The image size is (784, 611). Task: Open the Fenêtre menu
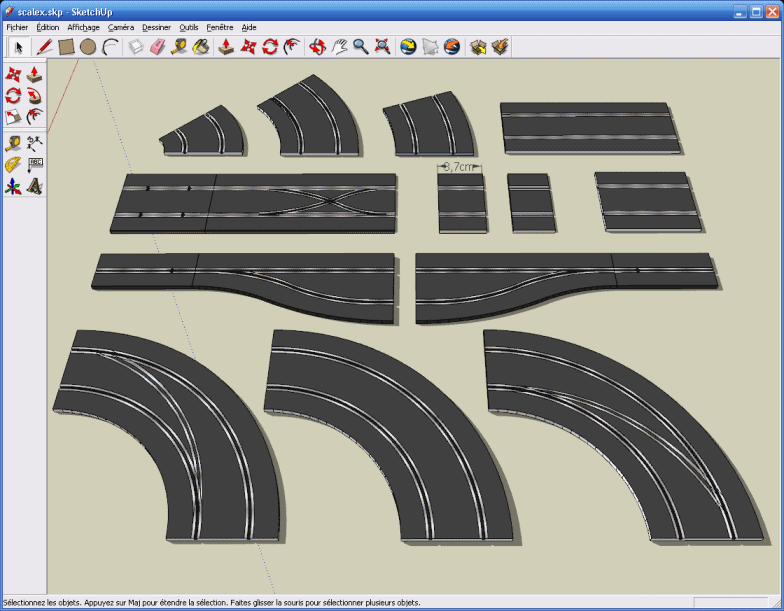pyautogui.click(x=220, y=27)
